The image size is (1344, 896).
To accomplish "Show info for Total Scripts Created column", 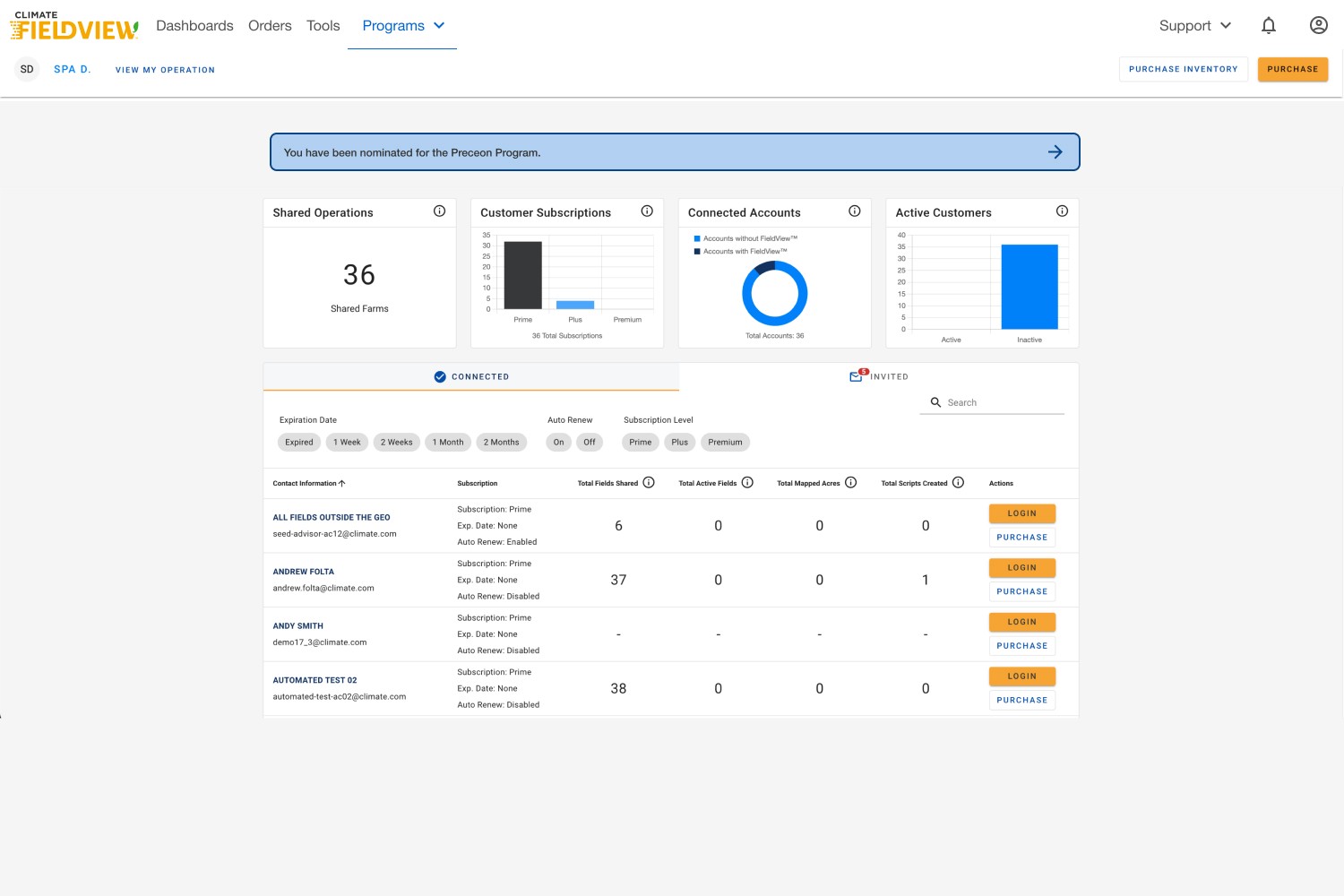I will pos(958,482).
